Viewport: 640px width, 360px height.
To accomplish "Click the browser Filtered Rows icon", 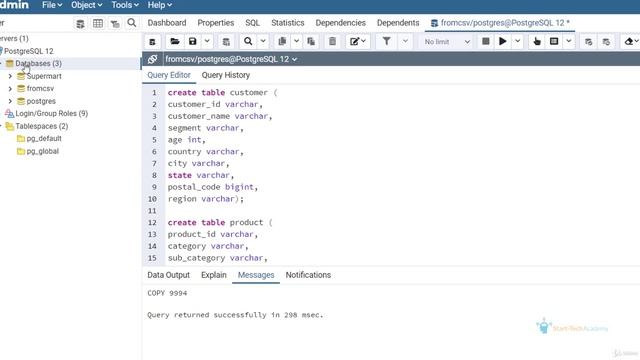I will pos(115,24).
